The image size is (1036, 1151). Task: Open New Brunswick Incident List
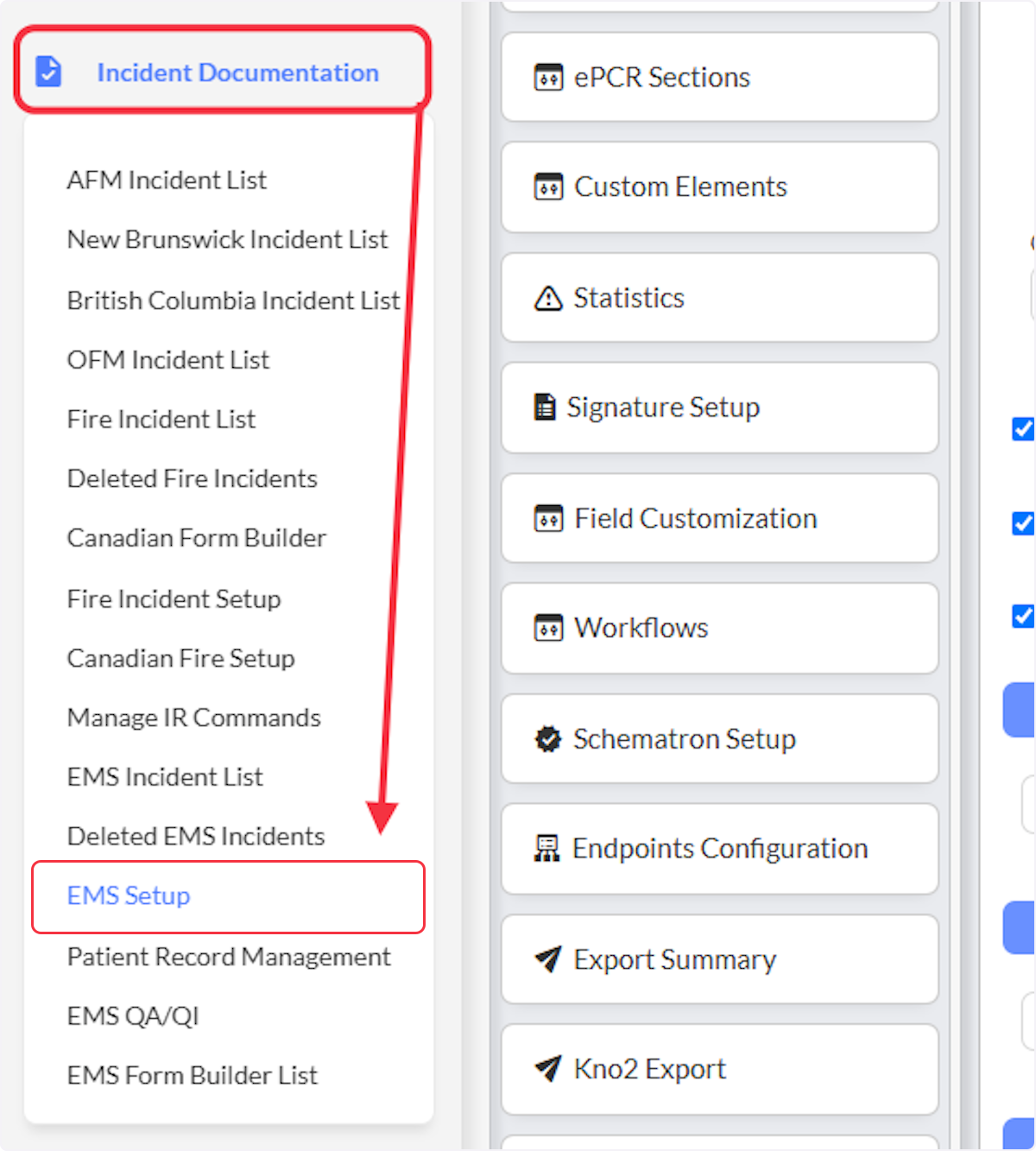228,239
